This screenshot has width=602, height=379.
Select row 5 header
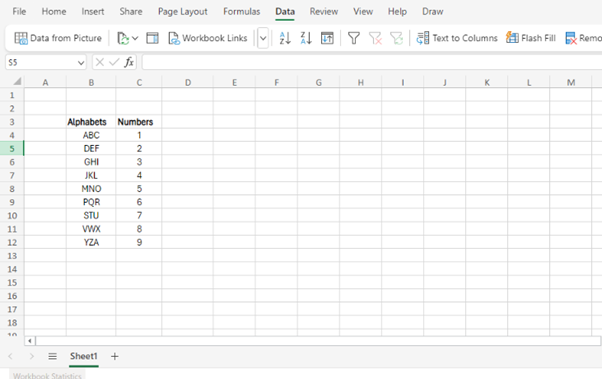12,149
